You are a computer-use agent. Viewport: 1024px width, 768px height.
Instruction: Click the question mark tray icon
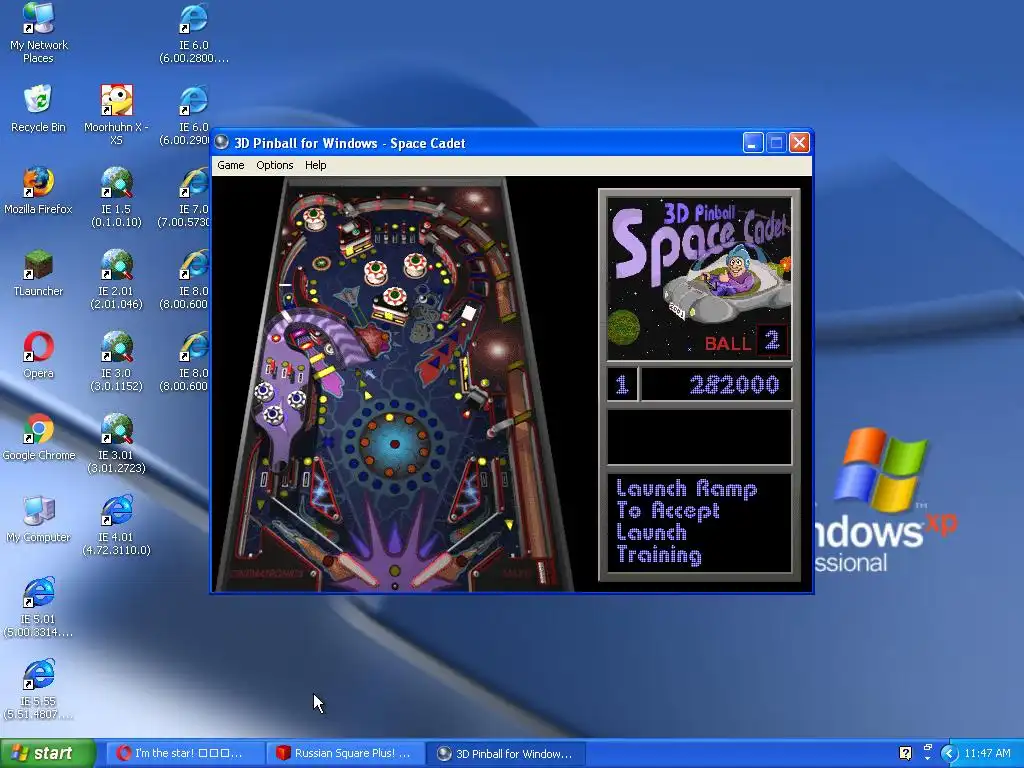tap(905, 753)
